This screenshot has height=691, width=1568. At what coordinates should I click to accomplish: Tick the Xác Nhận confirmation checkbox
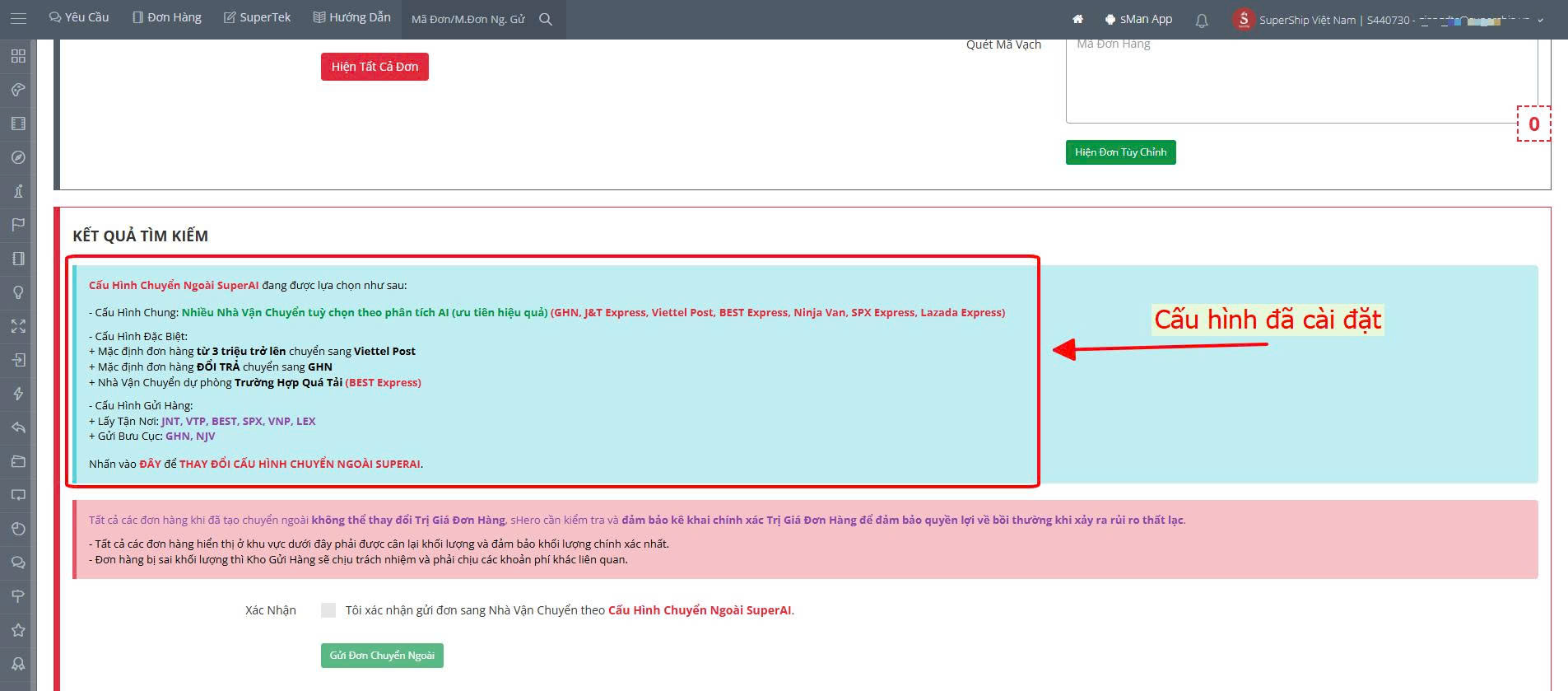pos(328,610)
